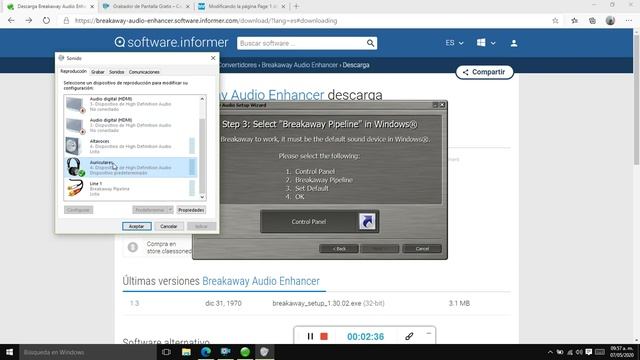Viewport: 640px width, 360px height.
Task: Click the browser address bar URL
Action: pyautogui.click(x=206, y=20)
